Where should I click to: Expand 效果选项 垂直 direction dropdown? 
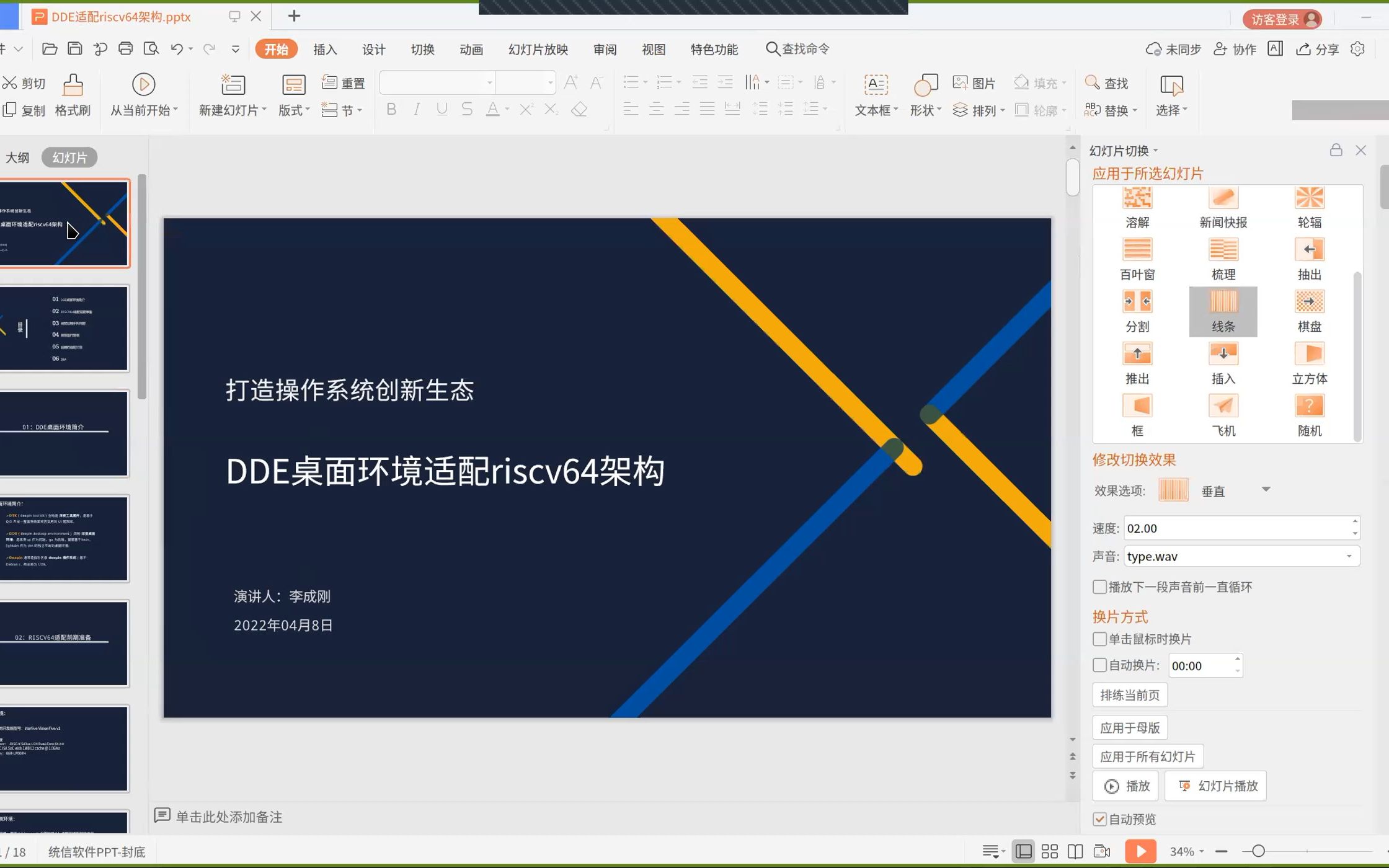[1266, 490]
